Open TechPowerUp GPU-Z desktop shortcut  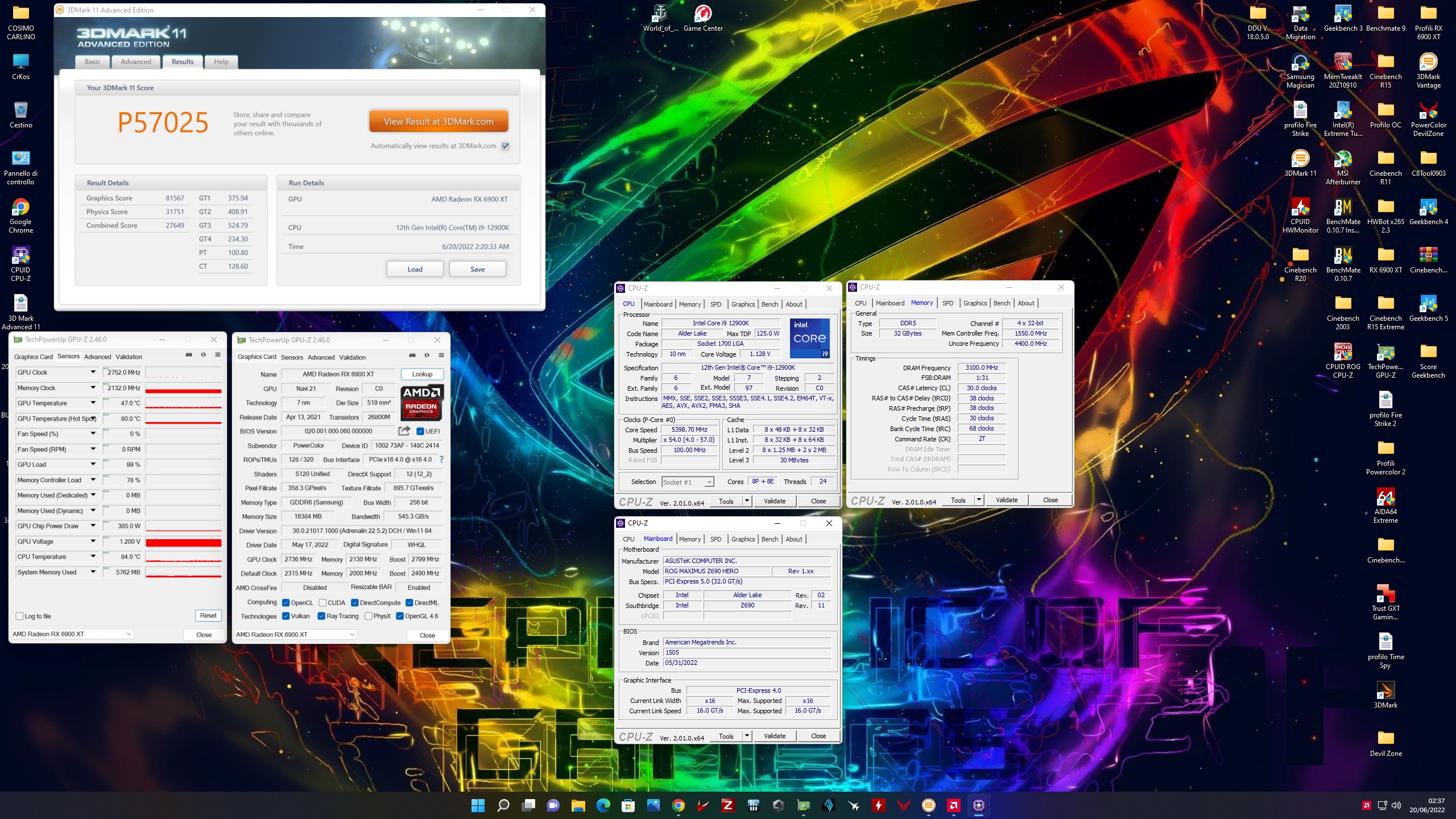pos(1385,361)
